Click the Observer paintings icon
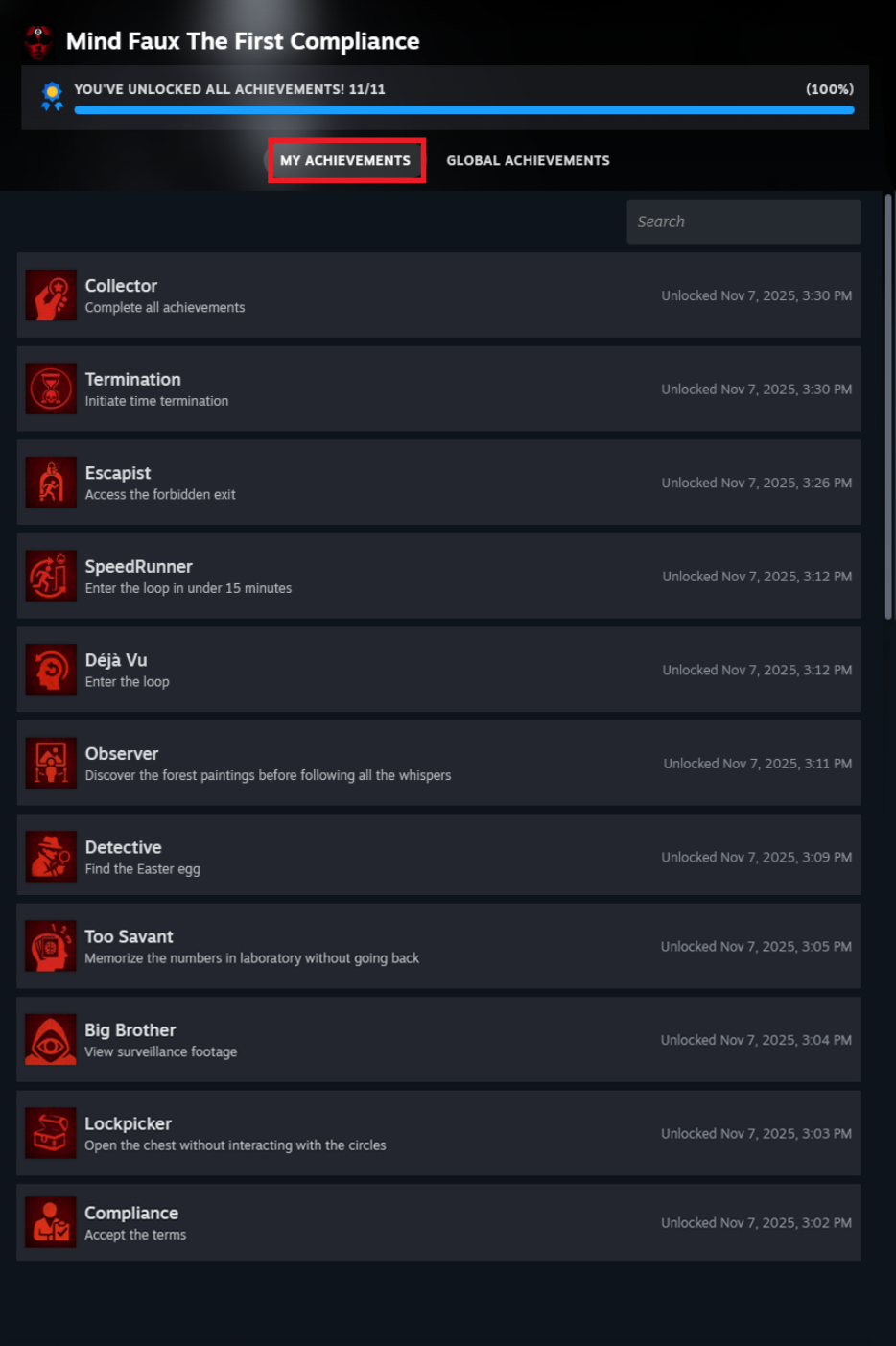The width and height of the screenshot is (896, 1346). click(x=51, y=763)
